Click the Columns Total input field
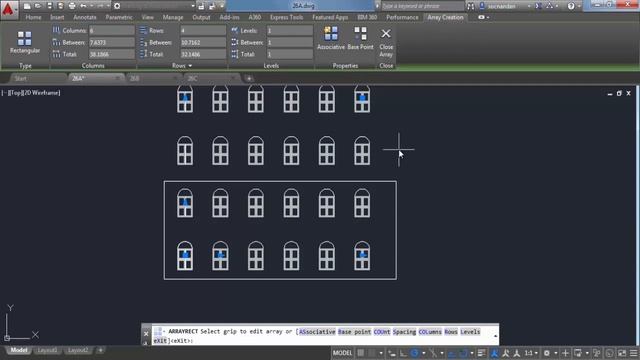The width and height of the screenshot is (640, 360). click(x=111, y=54)
